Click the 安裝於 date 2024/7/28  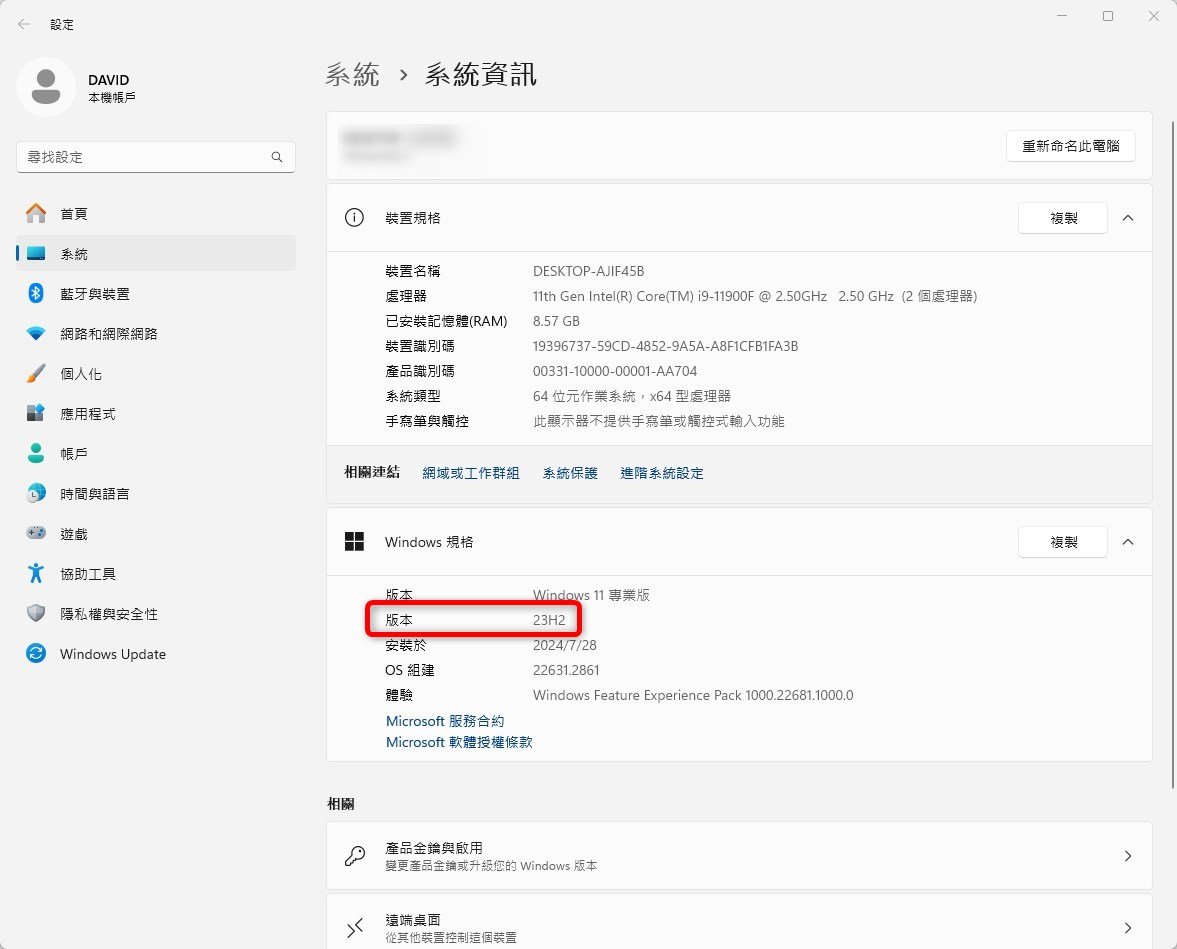pyautogui.click(x=564, y=645)
